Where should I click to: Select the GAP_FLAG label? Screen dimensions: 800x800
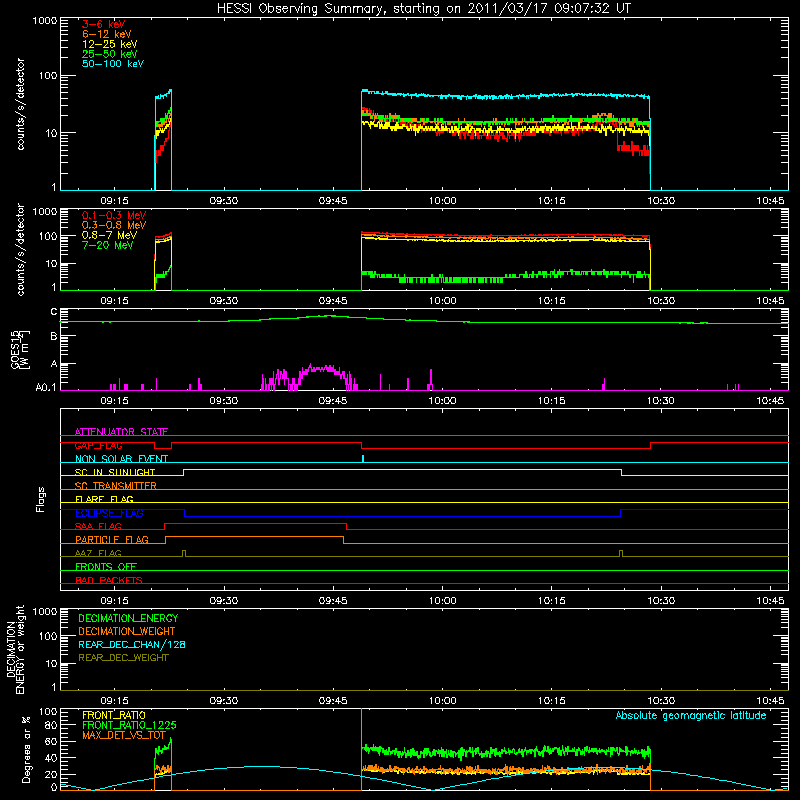pos(98,445)
